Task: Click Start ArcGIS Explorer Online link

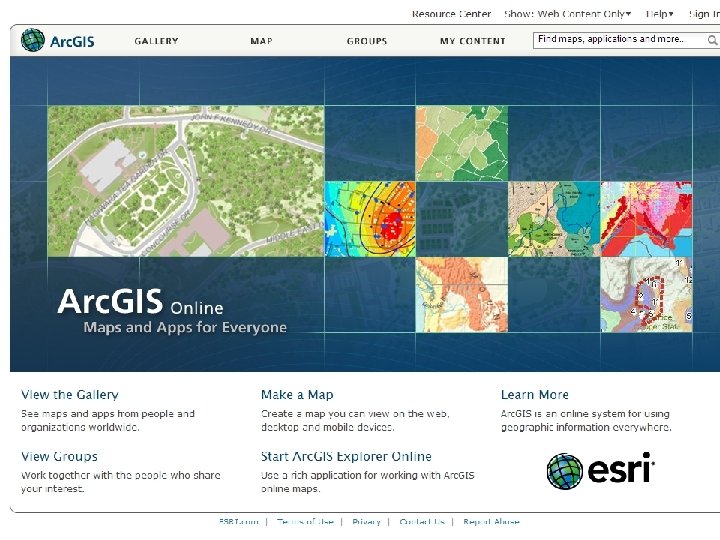Action: click(346, 456)
